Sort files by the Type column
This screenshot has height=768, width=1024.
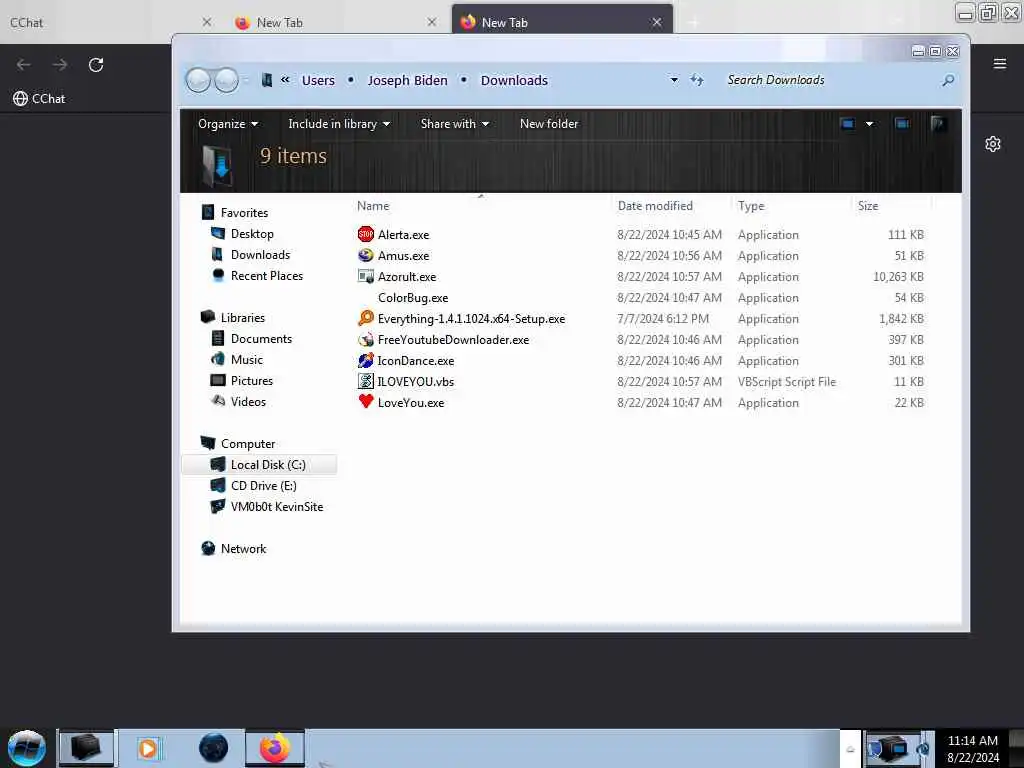[x=751, y=206]
